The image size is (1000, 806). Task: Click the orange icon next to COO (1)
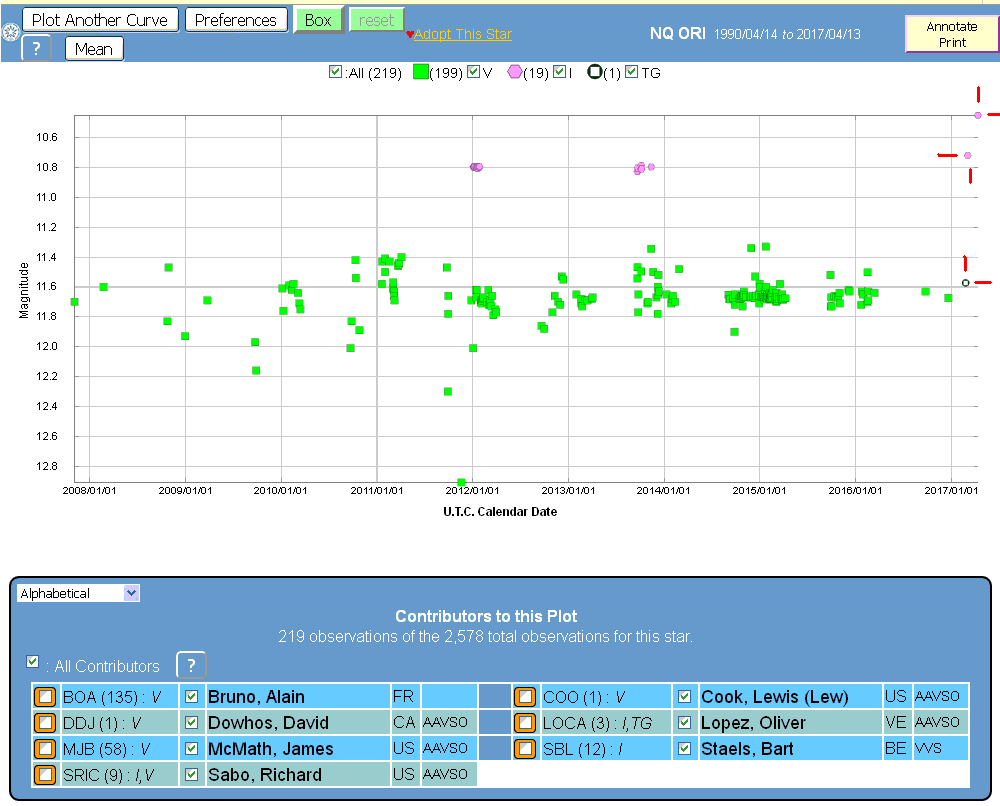(525, 697)
